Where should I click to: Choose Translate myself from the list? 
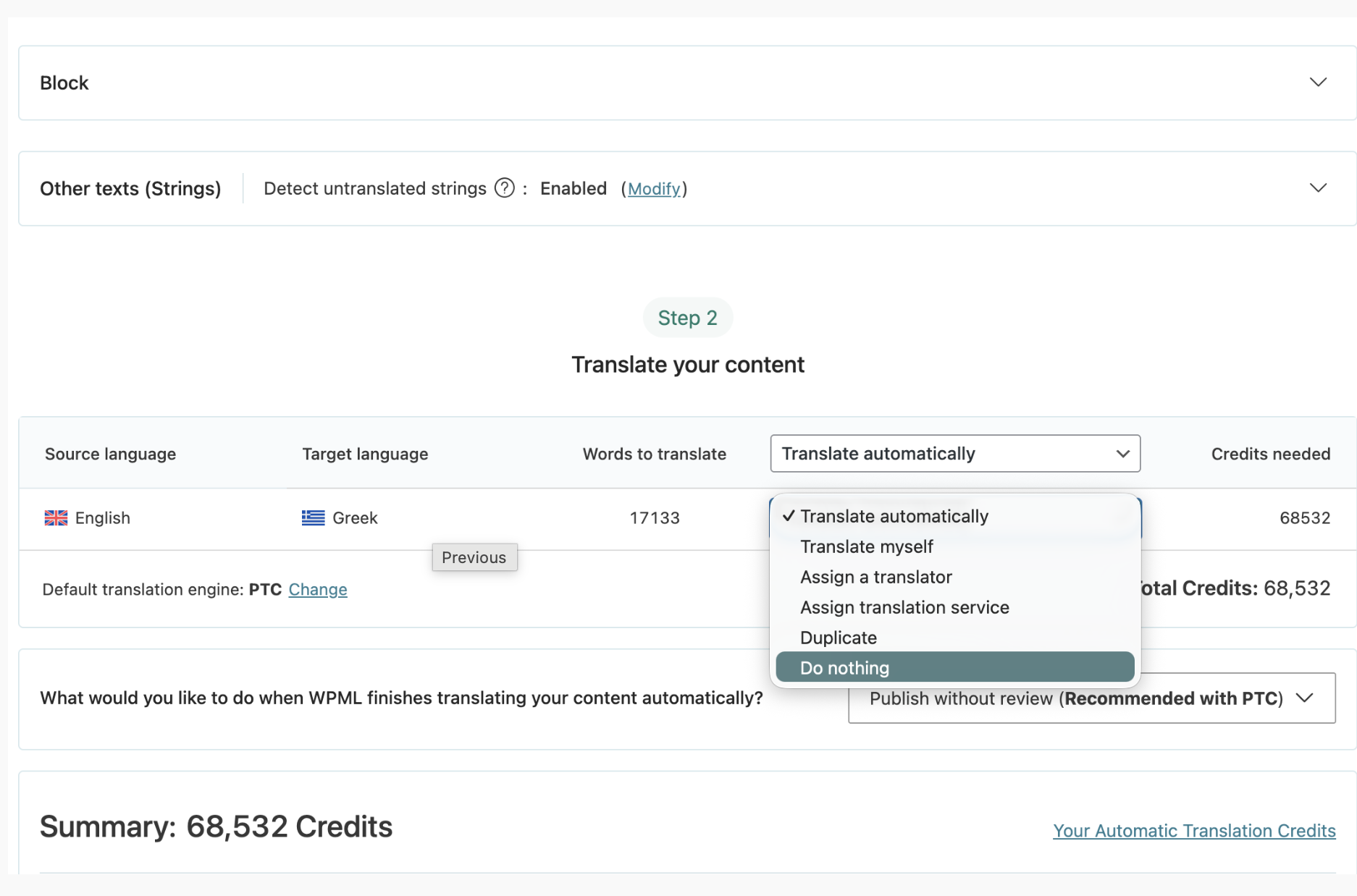(866, 546)
